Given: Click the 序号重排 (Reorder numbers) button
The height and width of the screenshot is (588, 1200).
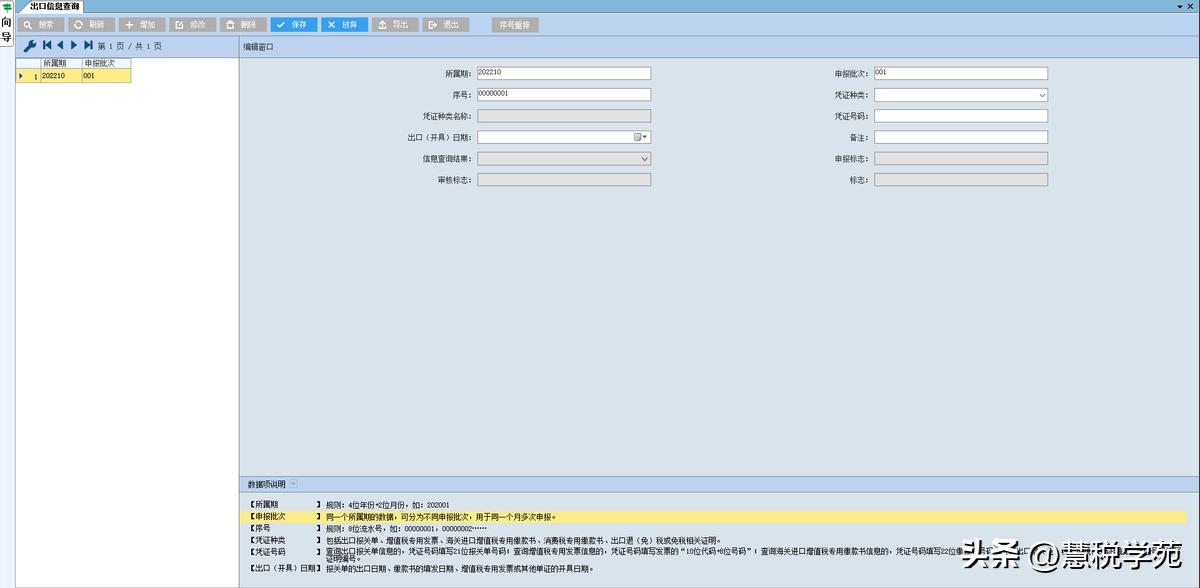Looking at the screenshot, I should (516, 25).
